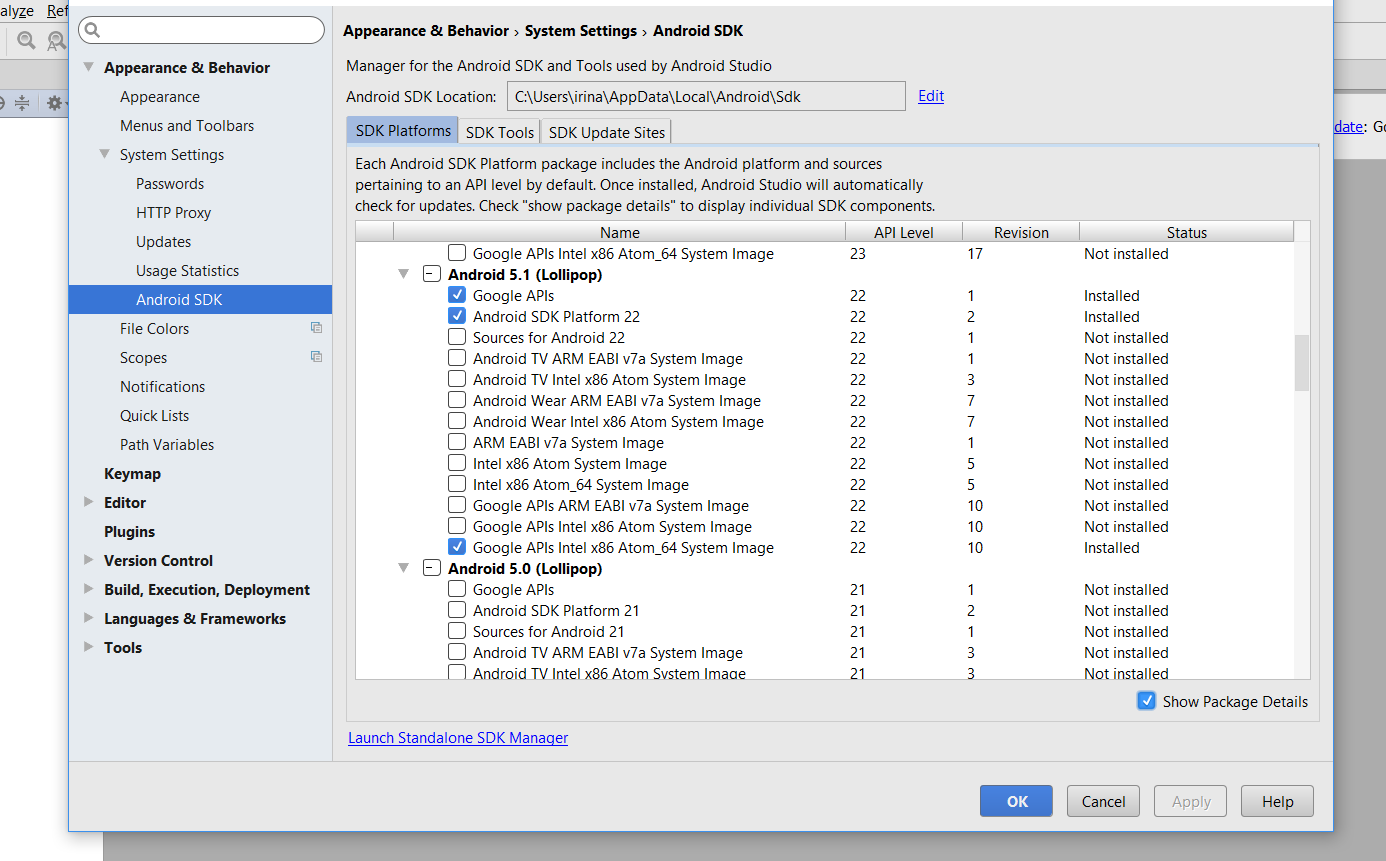This screenshot has width=1386, height=861.
Task: Open Launch Standalone SDK Manager link
Action: (x=458, y=738)
